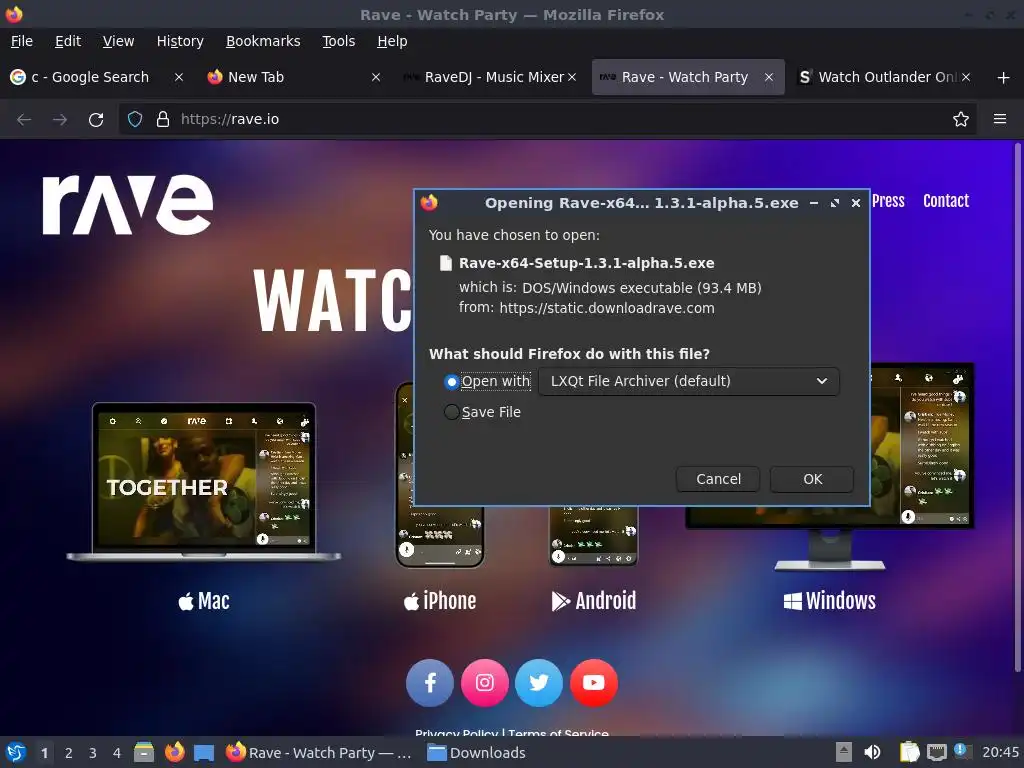Activate the Downloads taskbar window button
The width and height of the screenshot is (1024, 768).
tap(476, 753)
